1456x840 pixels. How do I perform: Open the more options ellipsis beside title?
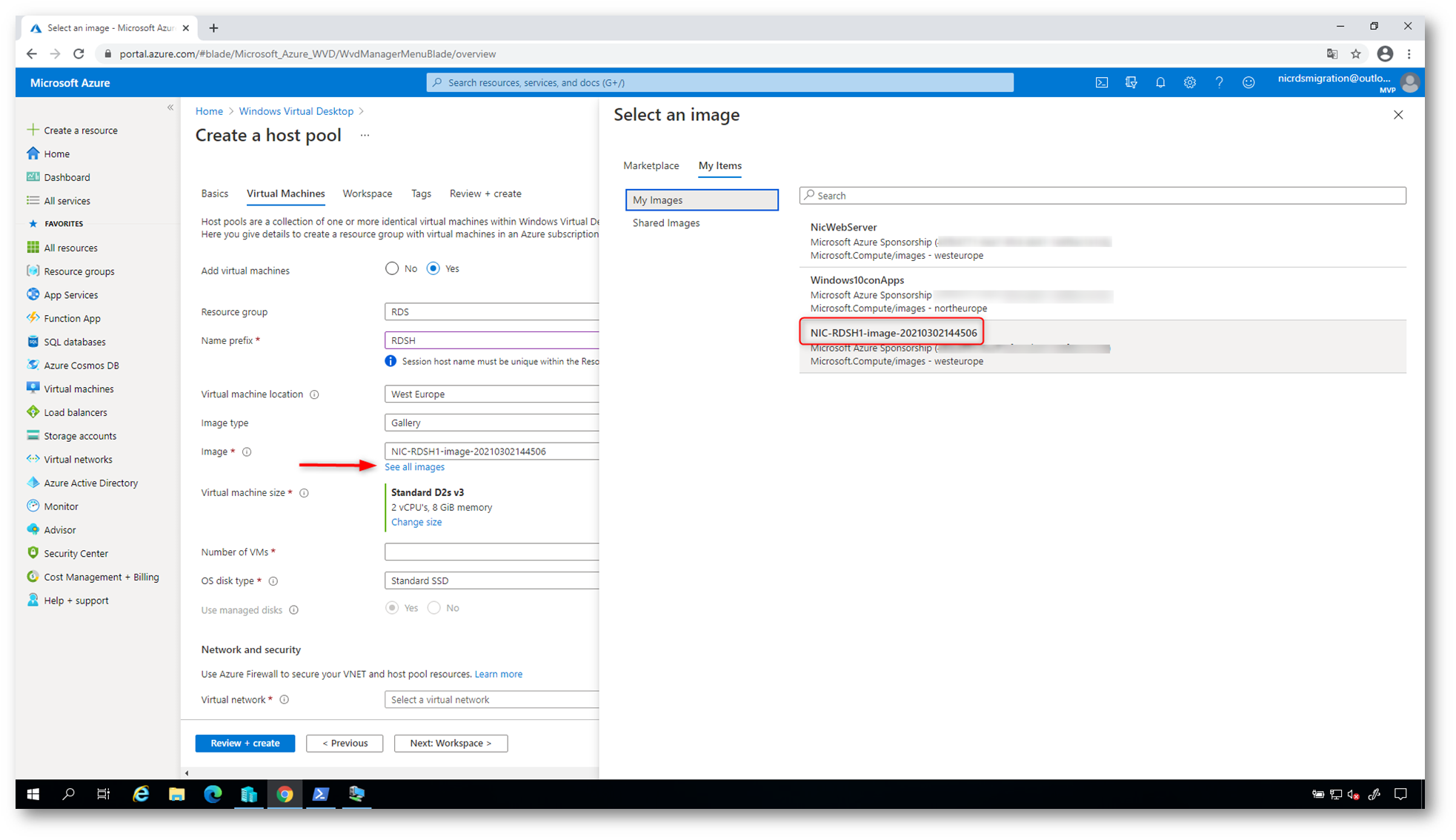(365, 135)
